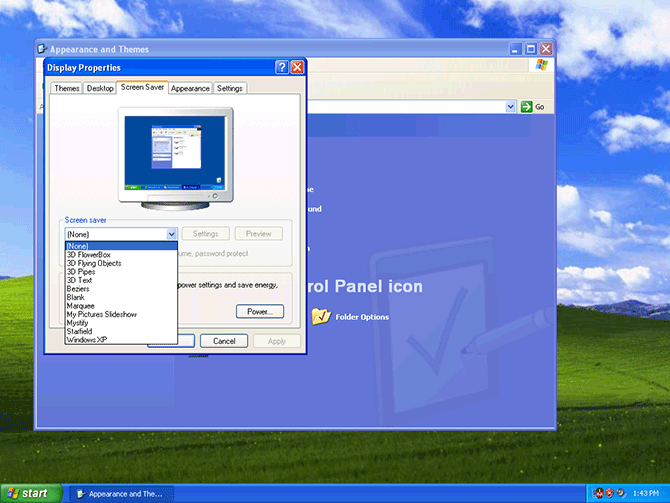The image size is (670, 503).
Task: Select the Screen Saver tab
Action: (142, 87)
